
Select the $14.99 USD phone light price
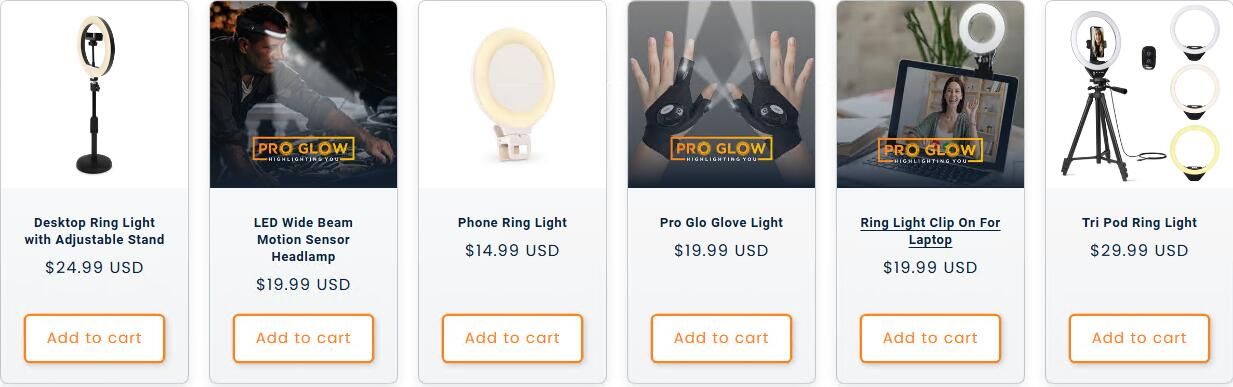[512, 250]
